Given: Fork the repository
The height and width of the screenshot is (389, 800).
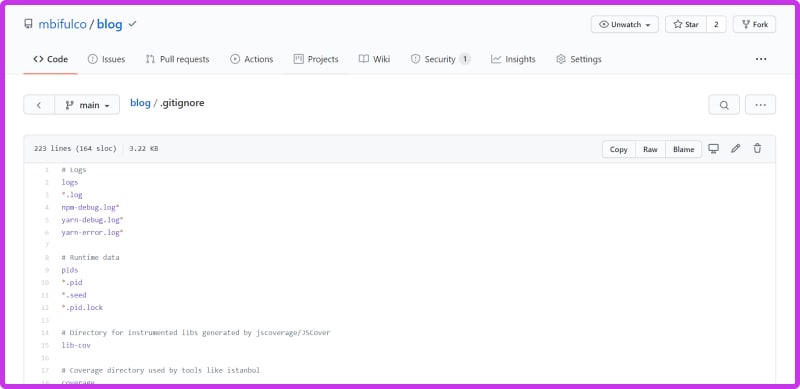Looking at the screenshot, I should [x=754, y=25].
